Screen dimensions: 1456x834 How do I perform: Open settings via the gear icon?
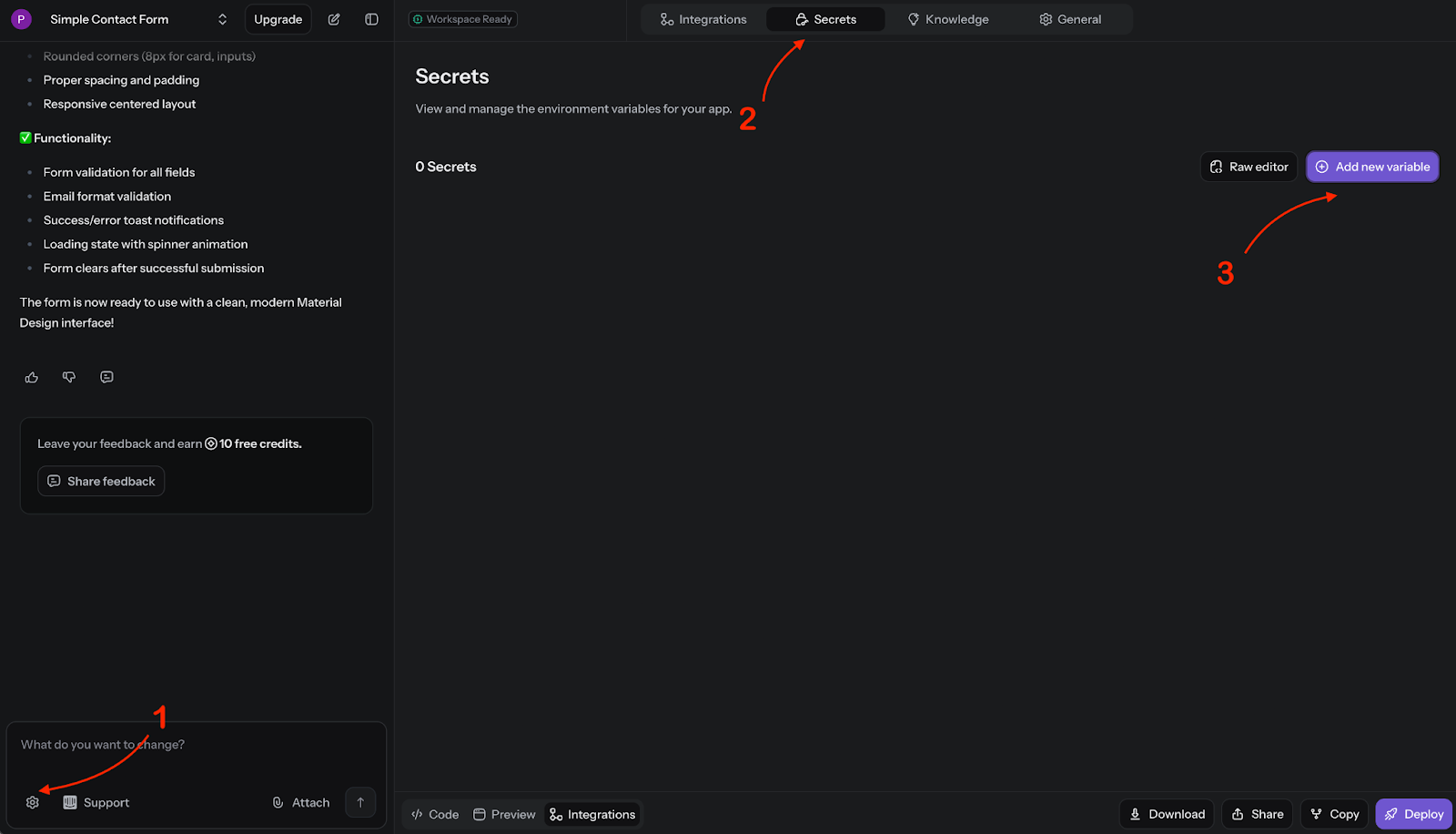point(32,802)
